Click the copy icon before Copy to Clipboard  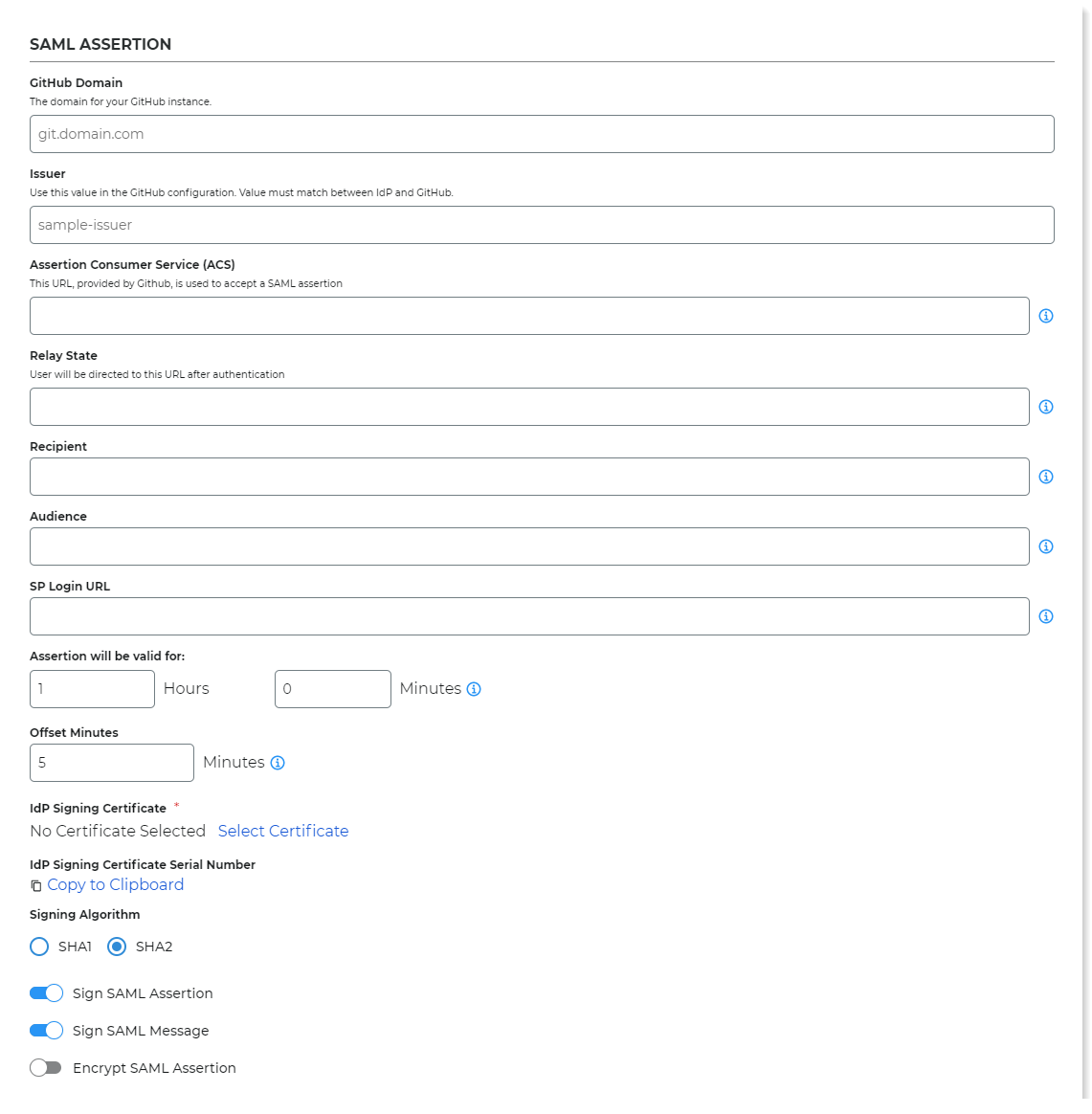pos(34,885)
